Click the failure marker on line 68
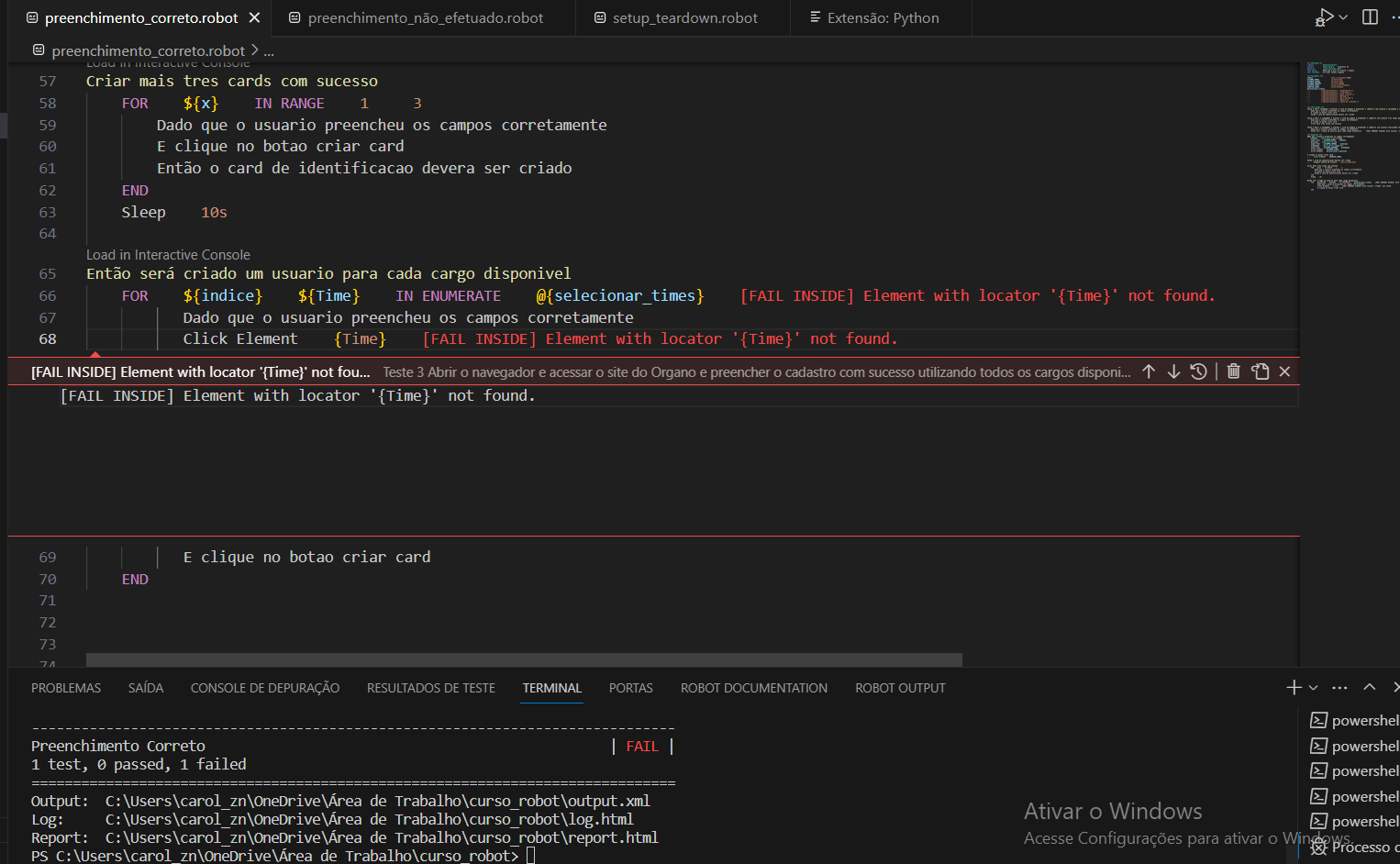 [95, 353]
